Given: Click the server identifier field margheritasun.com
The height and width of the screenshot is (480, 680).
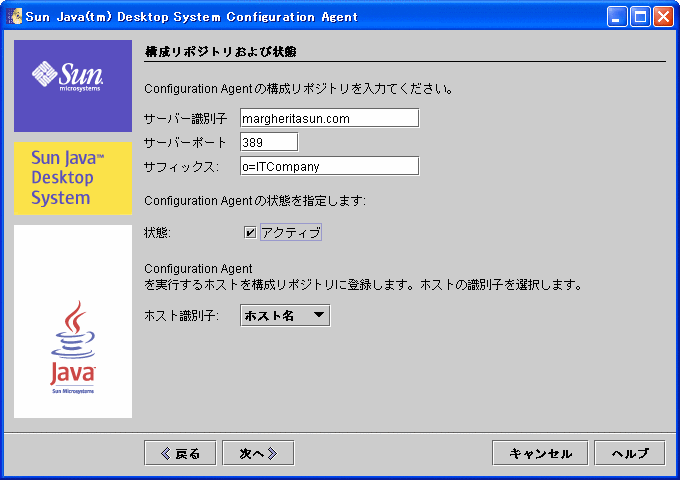Looking at the screenshot, I should pyautogui.click(x=330, y=118).
